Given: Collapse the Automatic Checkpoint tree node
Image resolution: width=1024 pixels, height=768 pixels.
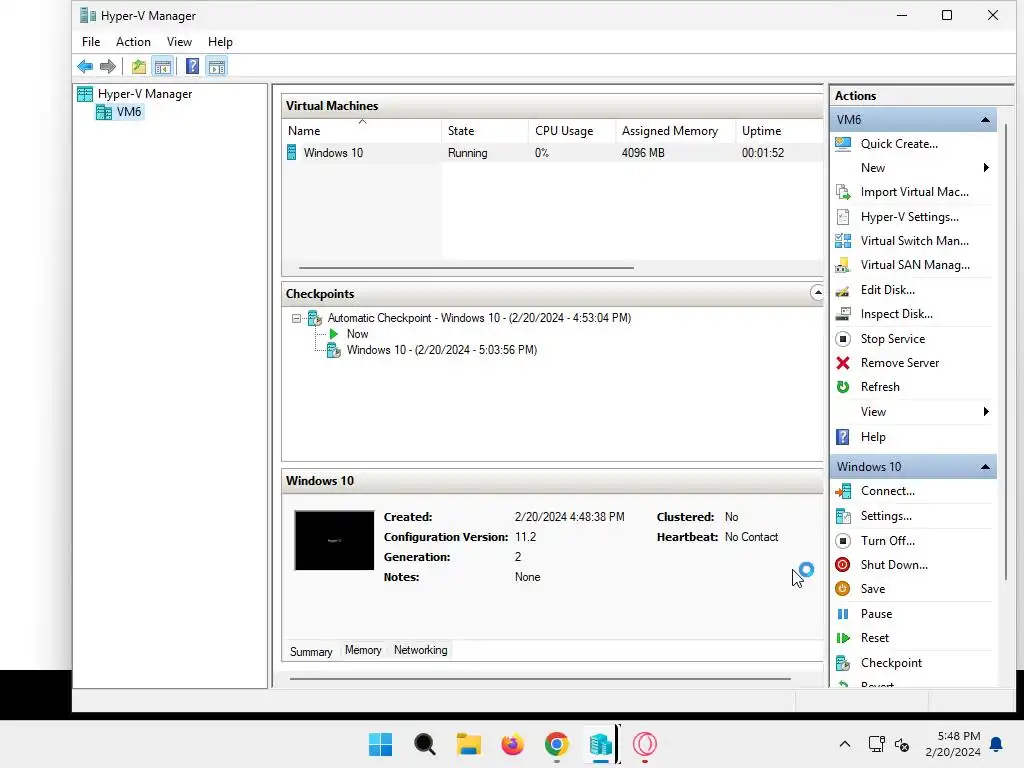Looking at the screenshot, I should (296, 319).
